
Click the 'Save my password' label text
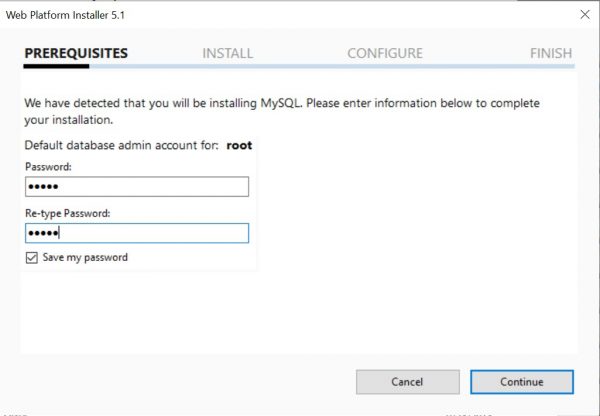click(x=84, y=257)
